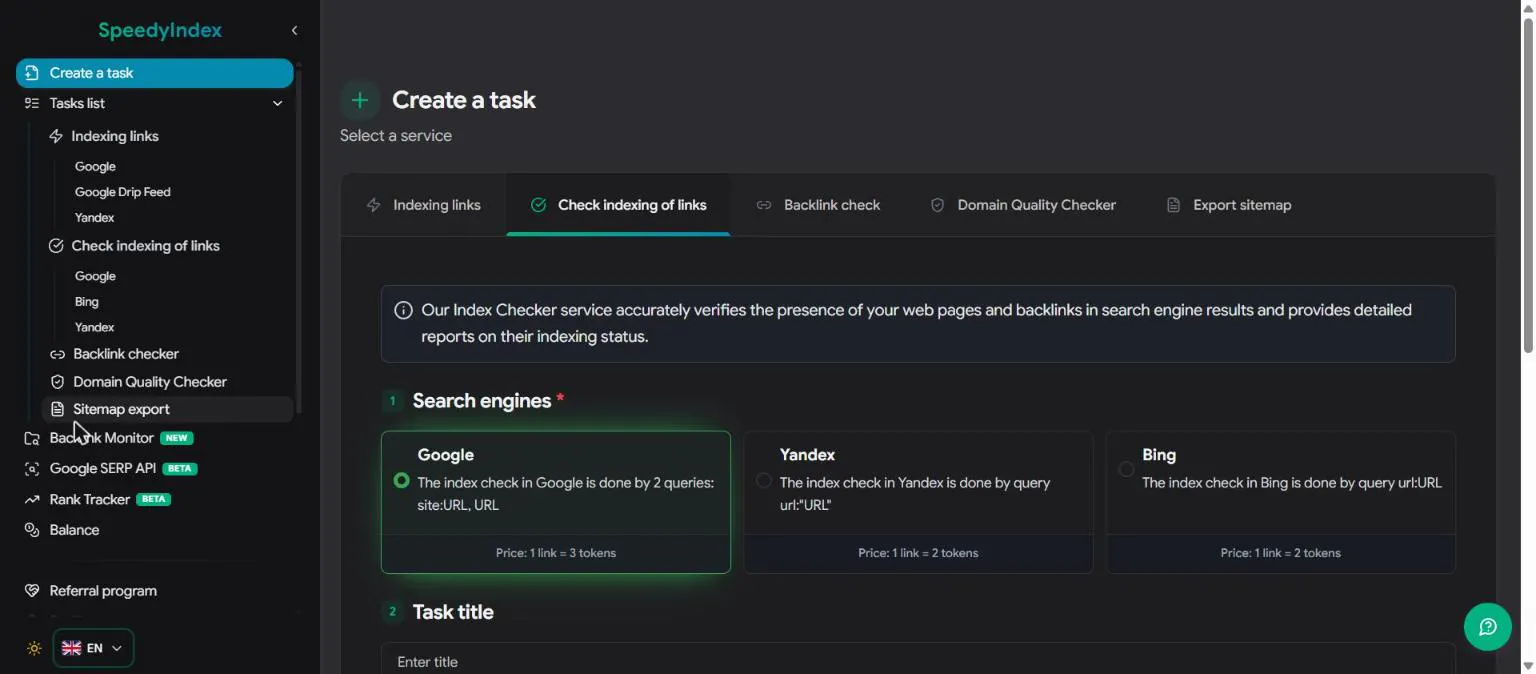Open Domain Quality Checker in sidebar
Viewport: 1536px width, 674px height.
click(150, 382)
